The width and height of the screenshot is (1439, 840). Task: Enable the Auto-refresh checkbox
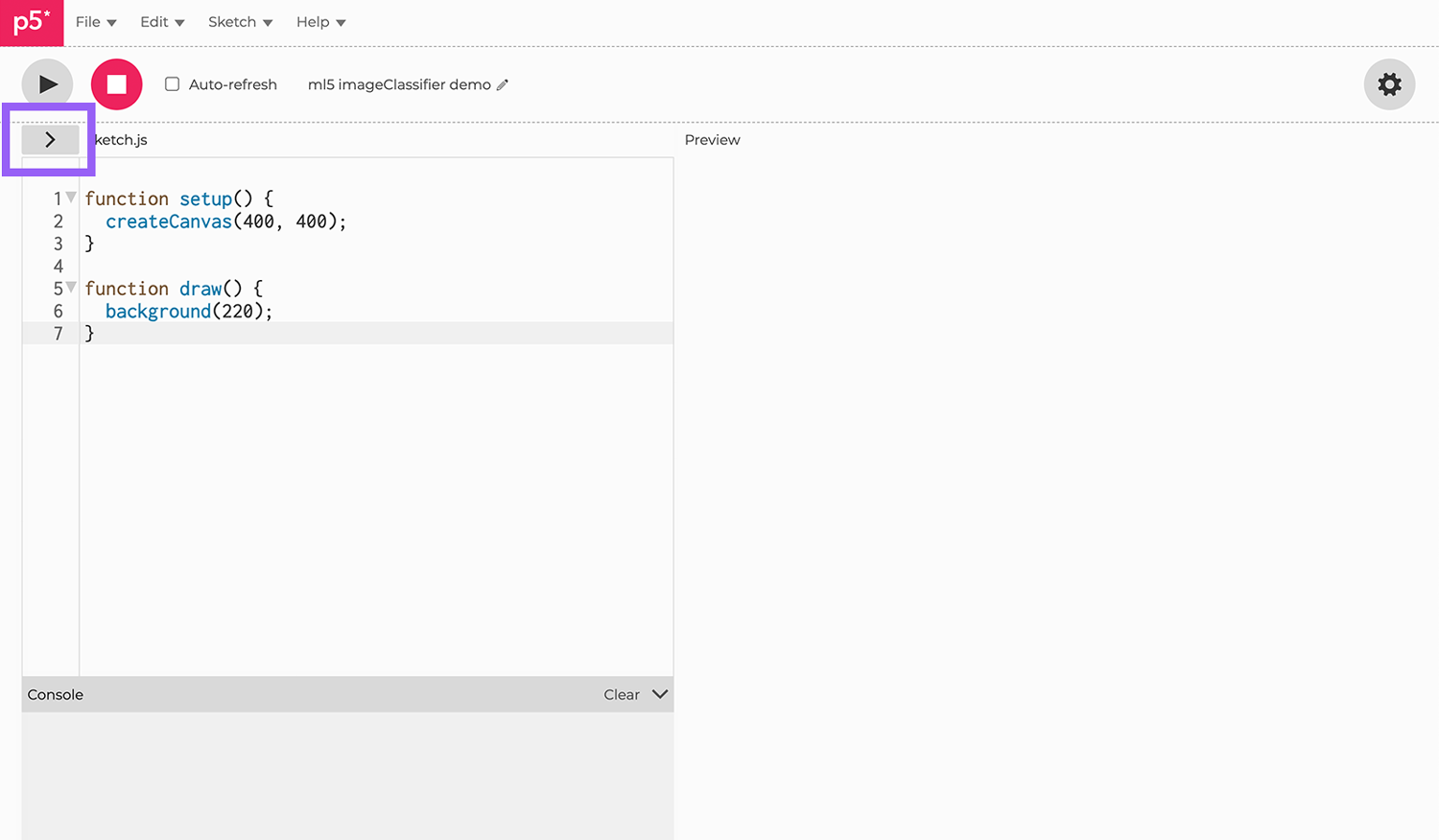(173, 84)
